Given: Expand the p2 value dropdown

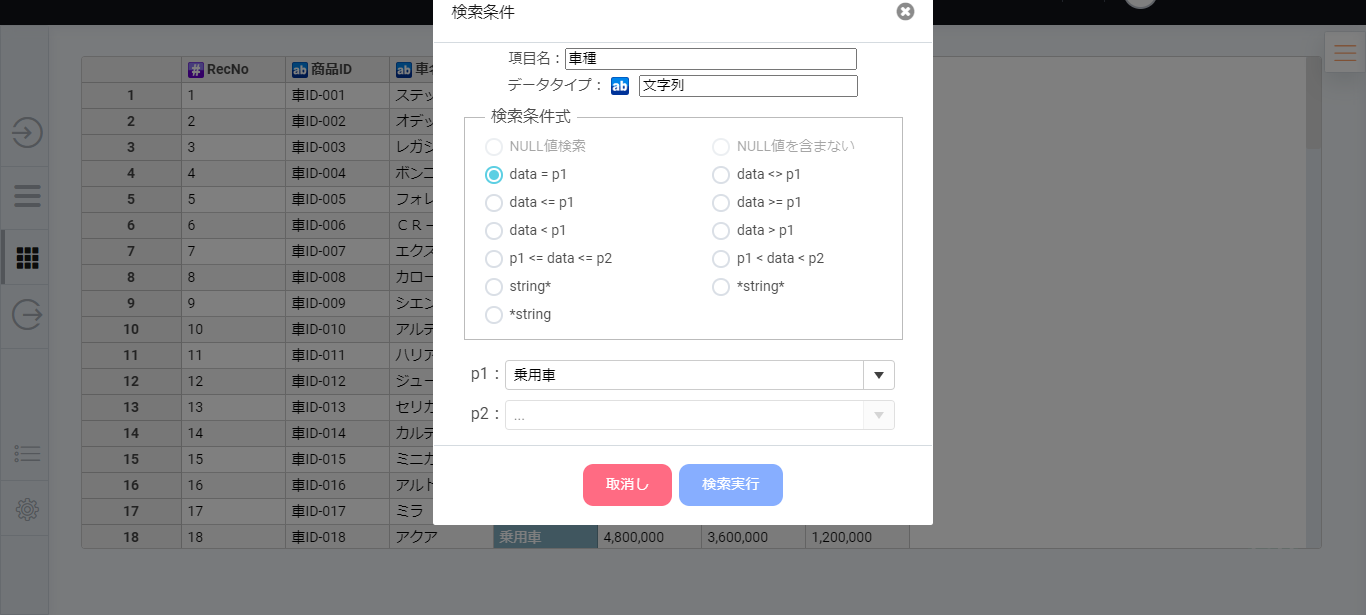Looking at the screenshot, I should point(878,414).
